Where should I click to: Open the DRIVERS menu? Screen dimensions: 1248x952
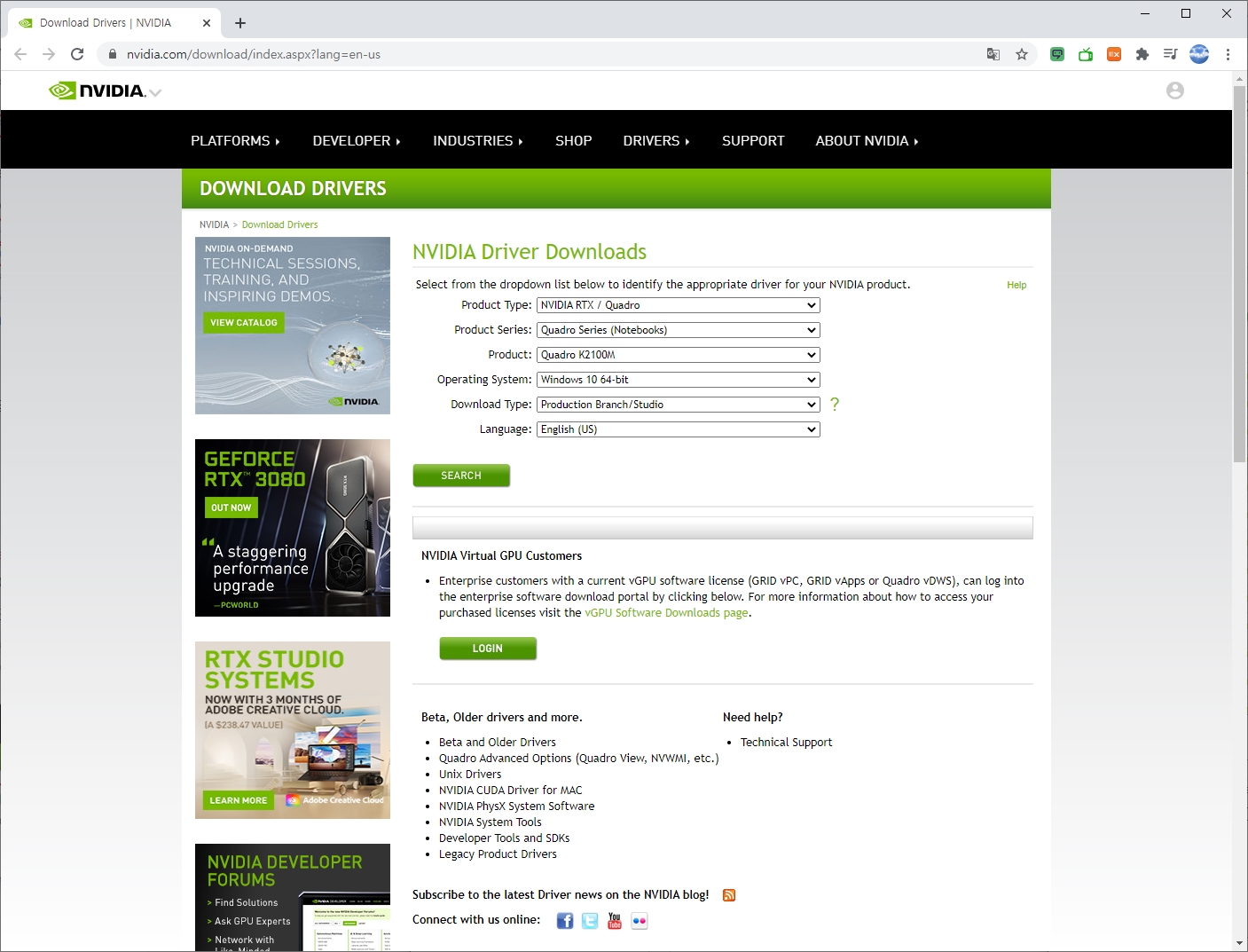tap(656, 141)
